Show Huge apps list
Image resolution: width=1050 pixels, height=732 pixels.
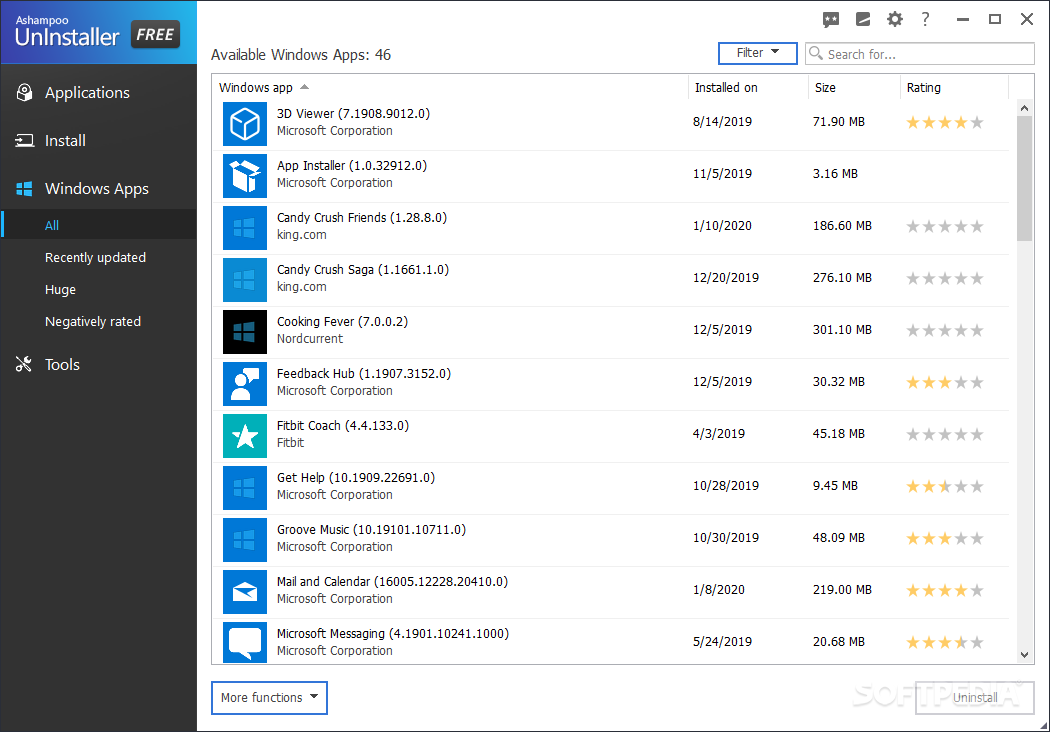(60, 290)
